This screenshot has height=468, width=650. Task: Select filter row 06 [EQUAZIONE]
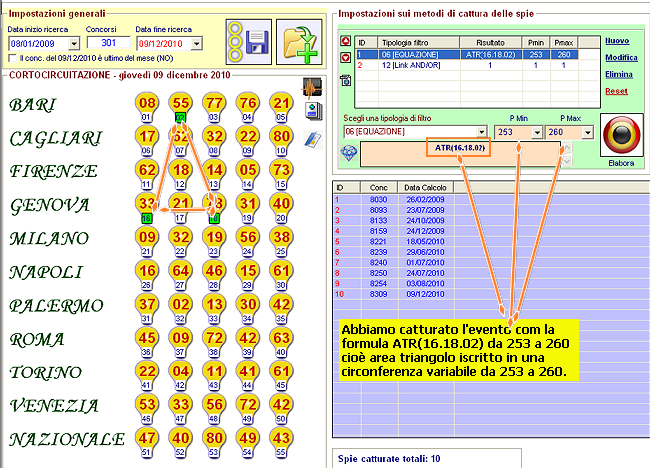click(x=467, y=55)
